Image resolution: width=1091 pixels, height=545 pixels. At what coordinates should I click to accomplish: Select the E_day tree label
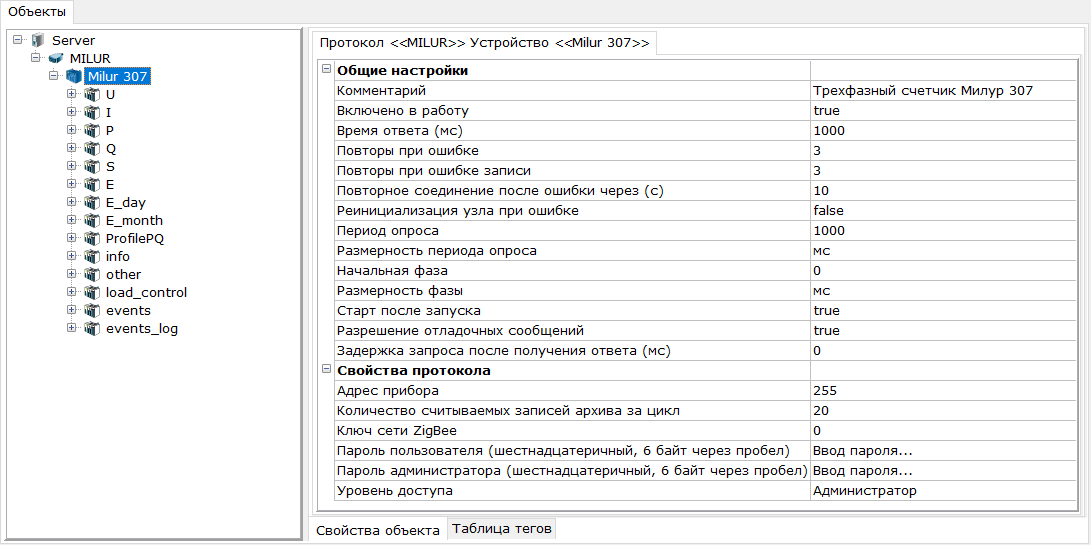pyautogui.click(x=125, y=203)
